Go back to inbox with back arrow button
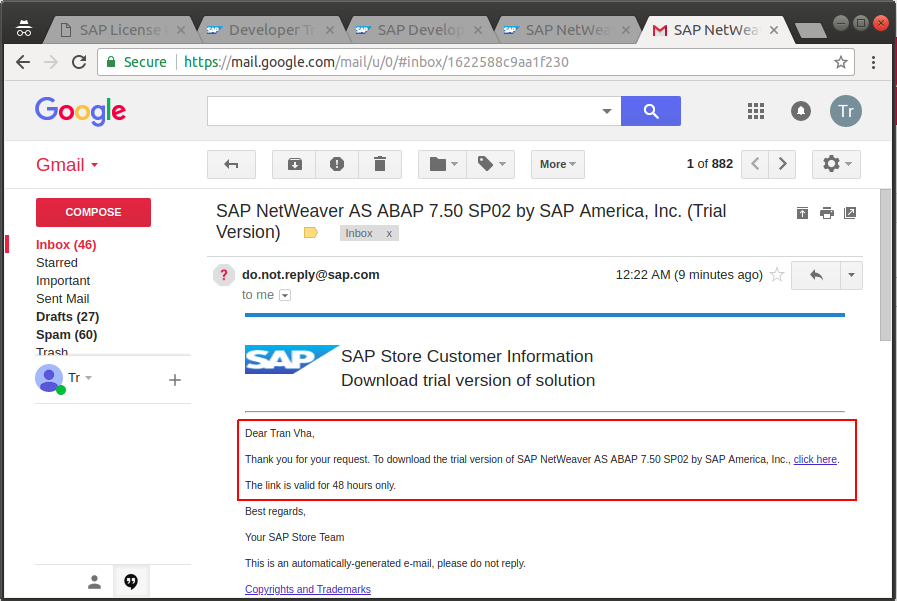 point(231,165)
